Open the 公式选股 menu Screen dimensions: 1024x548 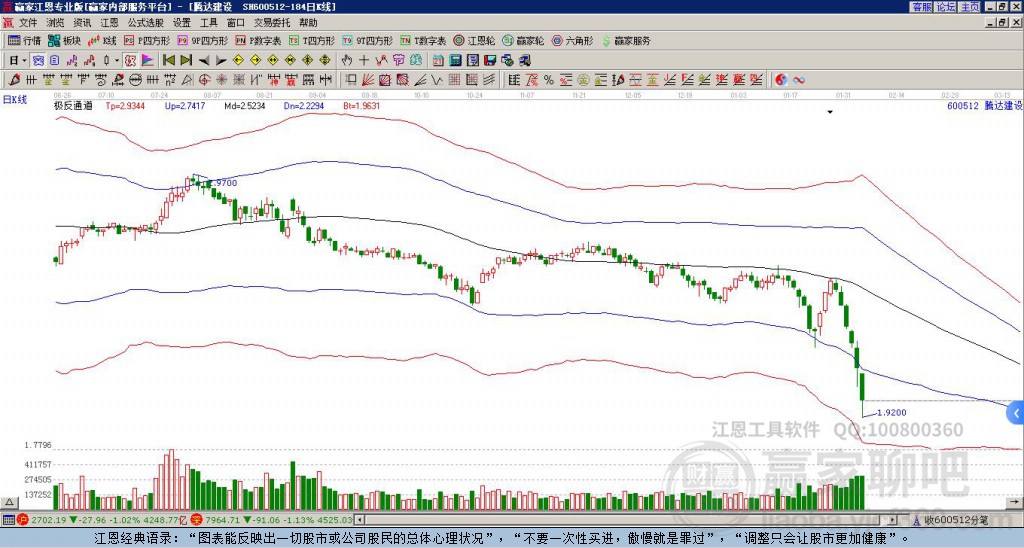pyautogui.click(x=146, y=23)
